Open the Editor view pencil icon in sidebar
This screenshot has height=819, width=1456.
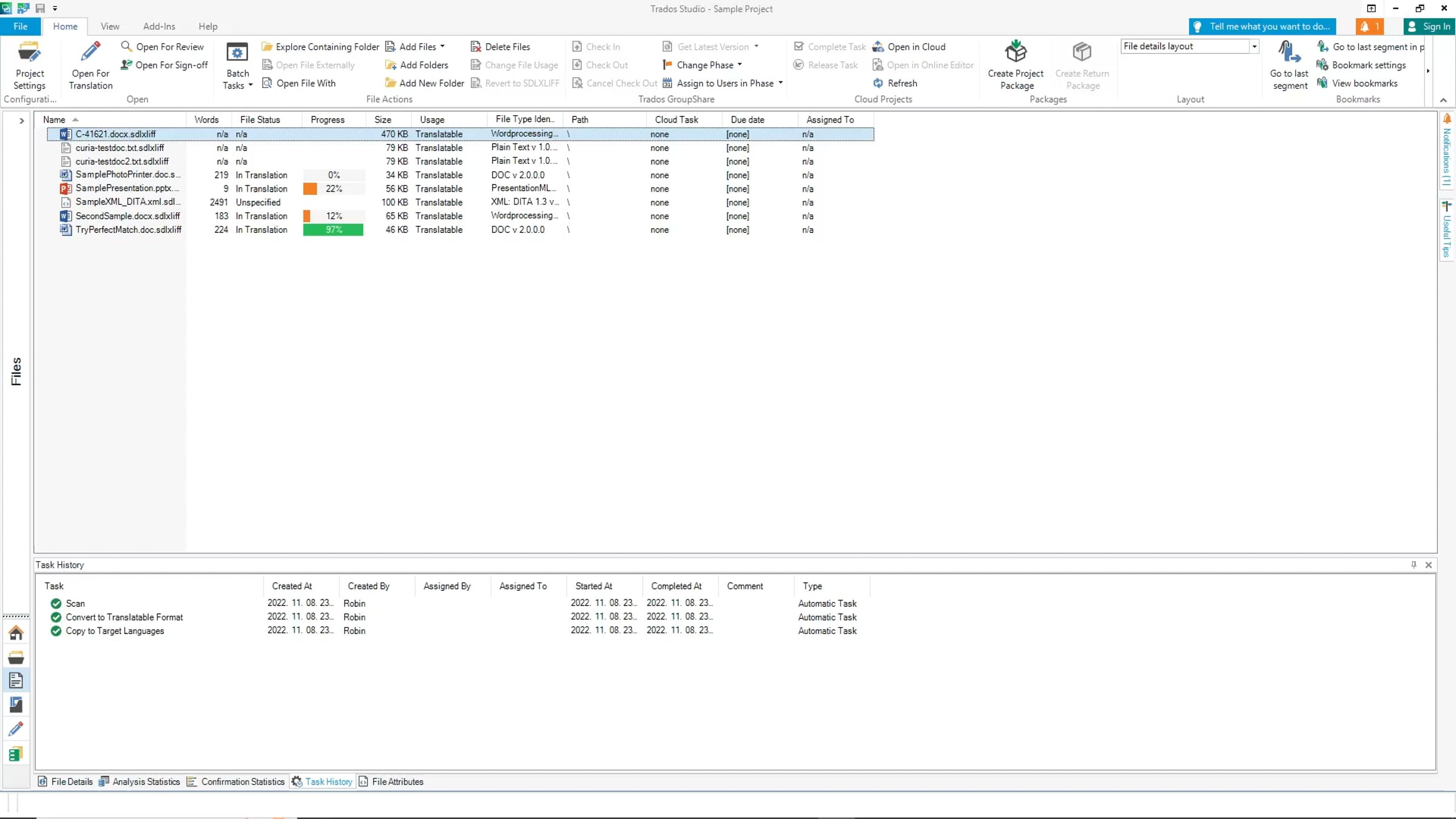point(16,729)
